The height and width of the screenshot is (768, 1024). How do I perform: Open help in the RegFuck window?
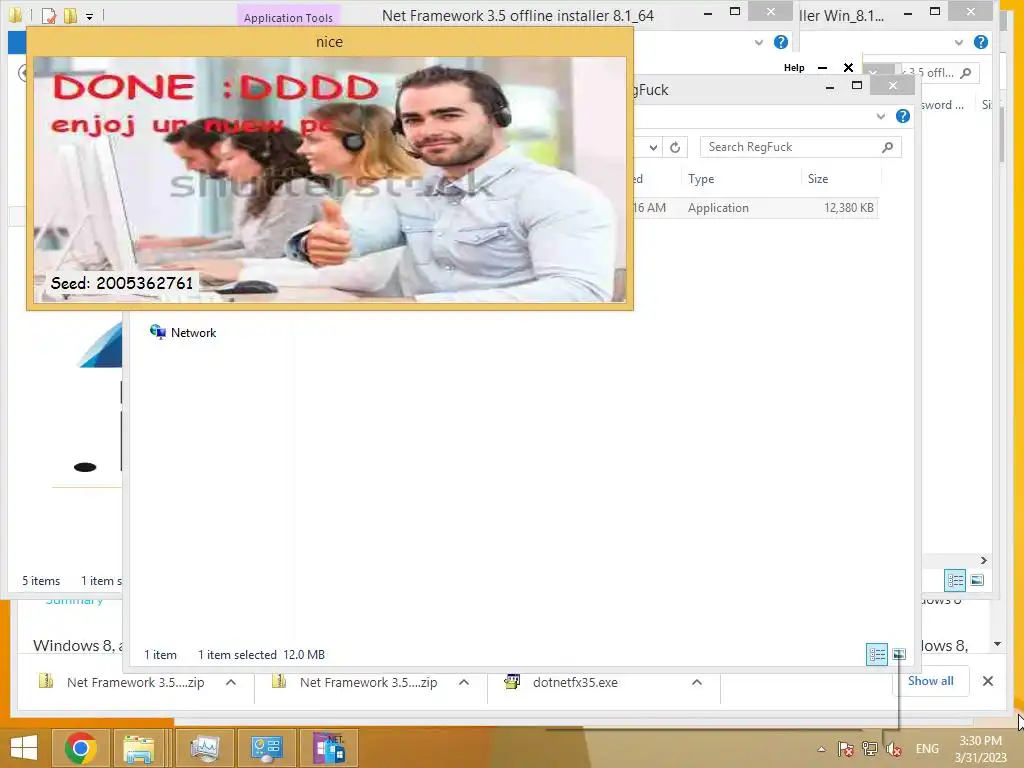(x=903, y=116)
